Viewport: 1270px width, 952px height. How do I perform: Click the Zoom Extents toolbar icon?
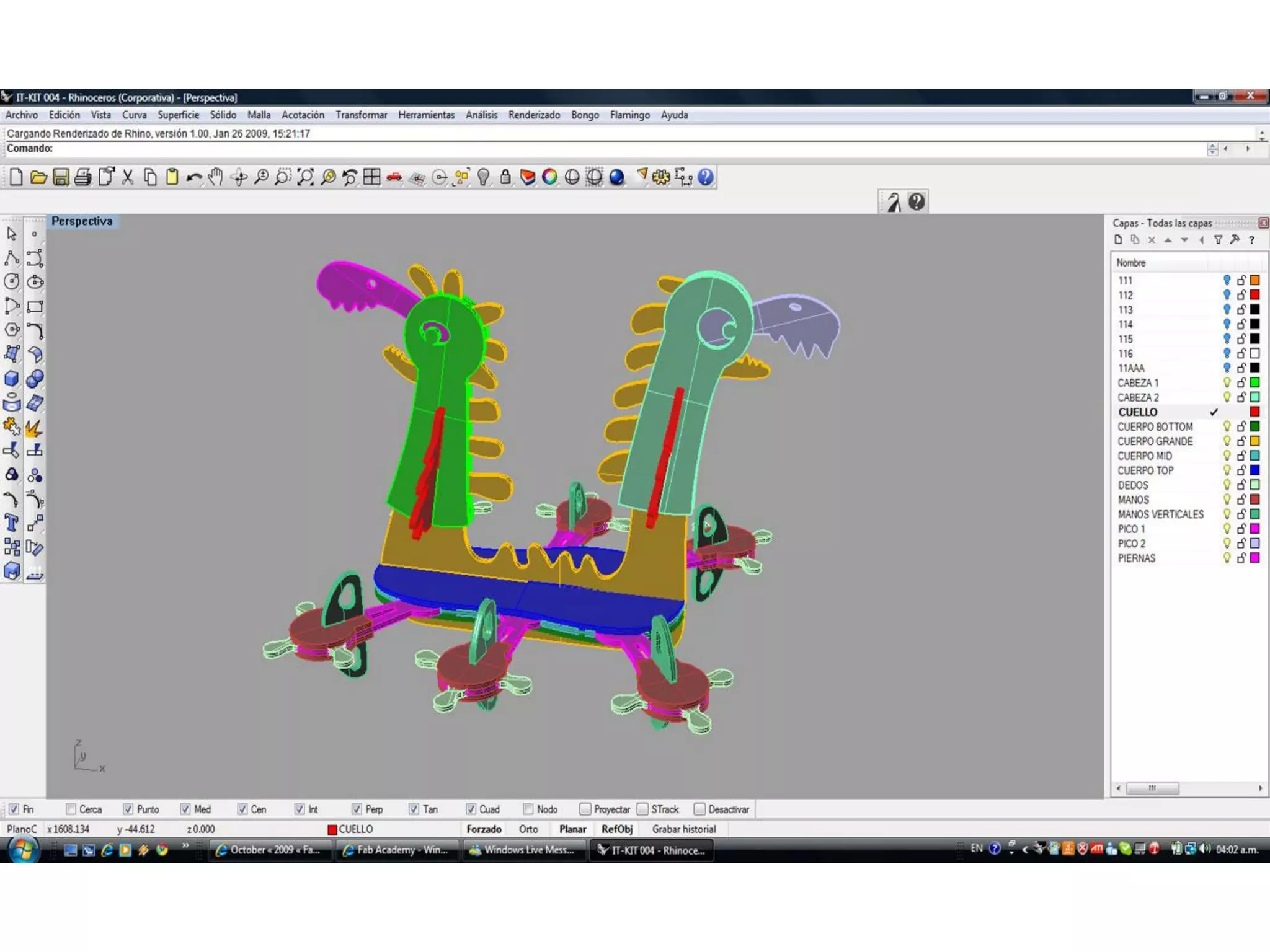[305, 178]
